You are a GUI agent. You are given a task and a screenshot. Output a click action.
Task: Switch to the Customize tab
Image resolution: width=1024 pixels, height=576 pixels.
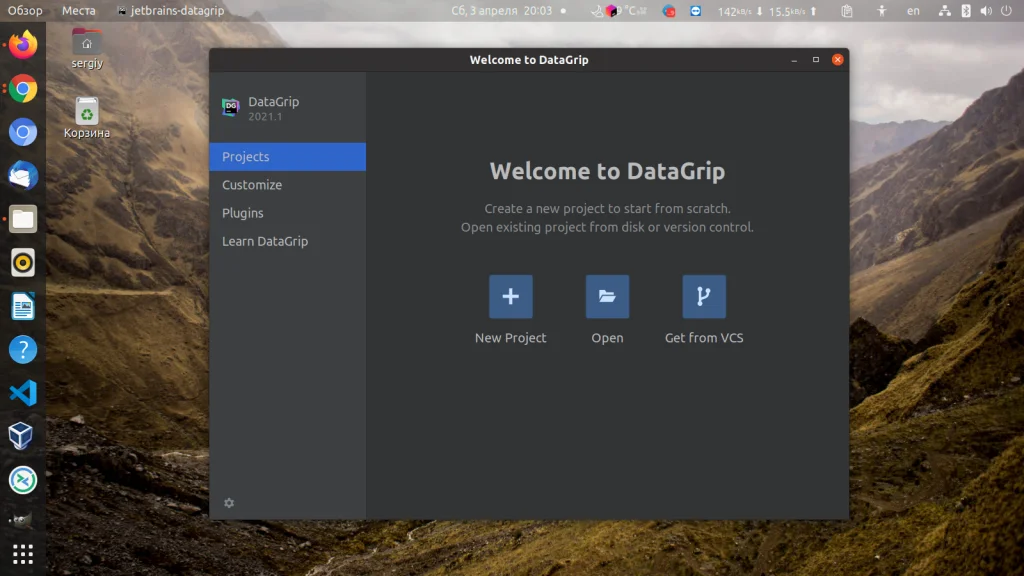[252, 184]
